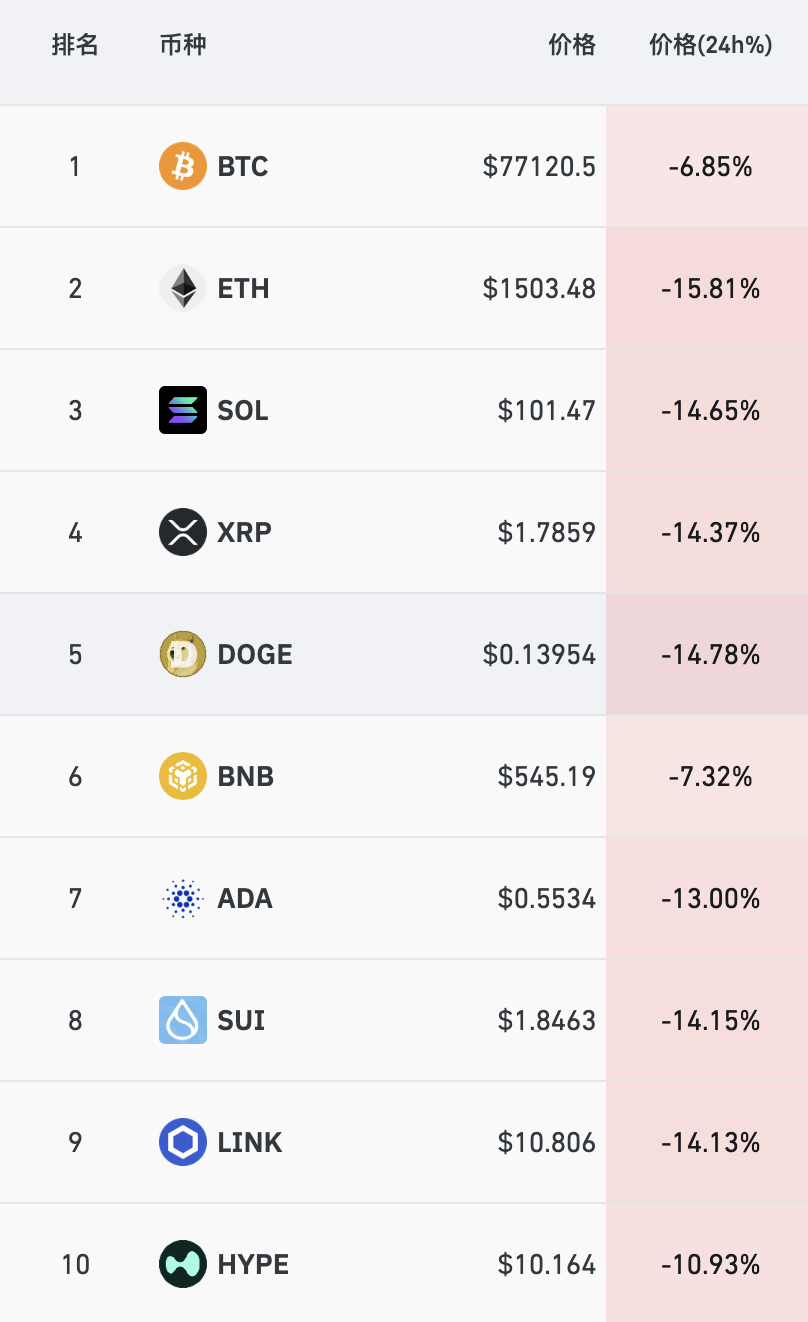Click the Ethereum diamond icon
This screenshot has height=1322, width=808.
tap(183, 288)
